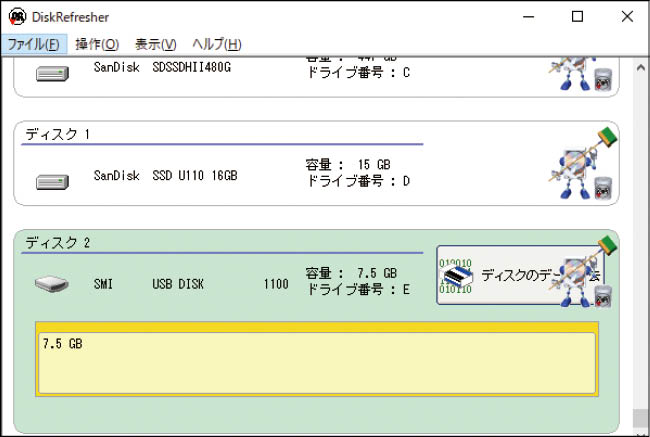Maximize the DiskRefresher window
The width and height of the screenshot is (650, 437).
click(x=577, y=16)
